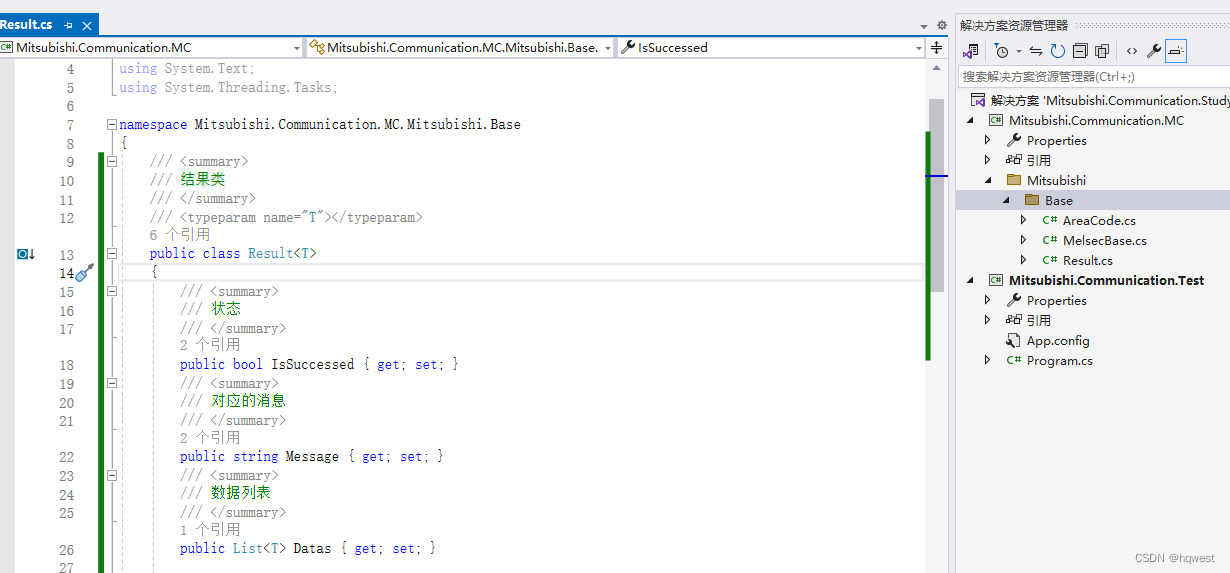Collapse the Mitsubishi.Communication.Test project

[x=970, y=280]
